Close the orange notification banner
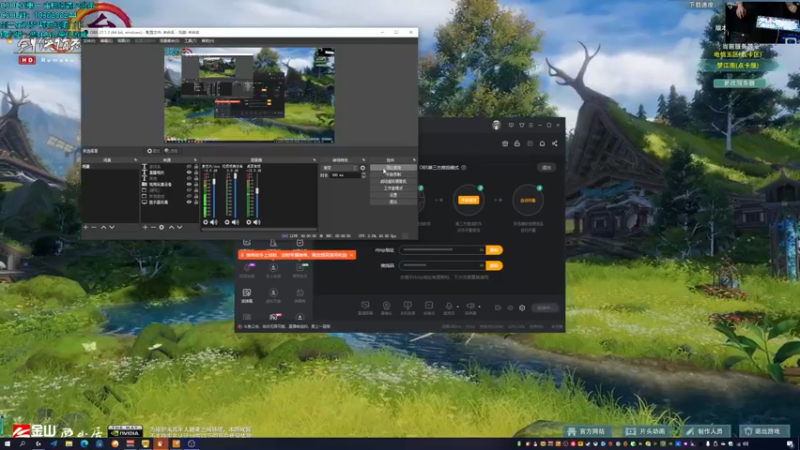The height and width of the screenshot is (450, 800). pos(352,255)
